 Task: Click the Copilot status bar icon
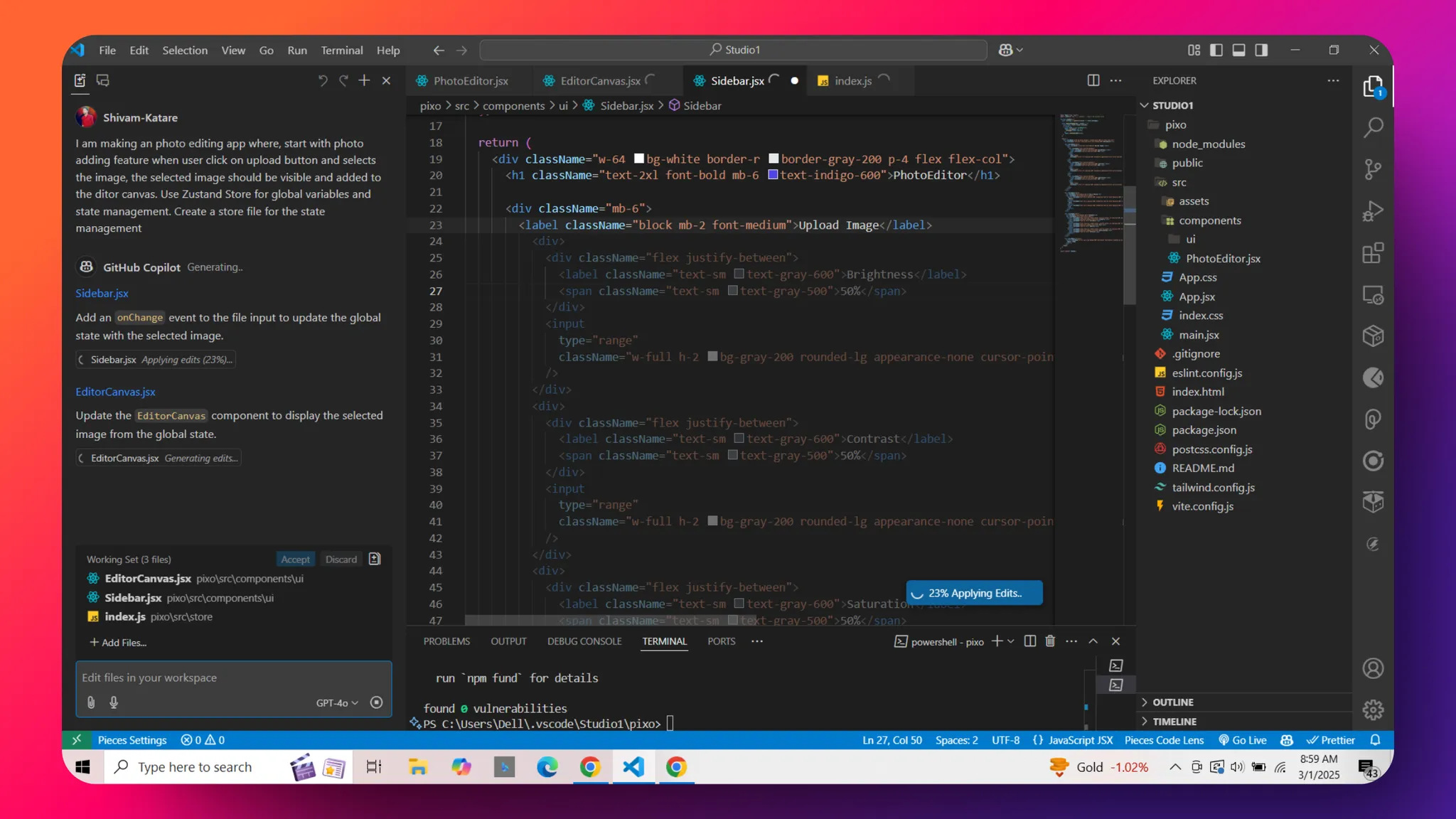point(1287,740)
